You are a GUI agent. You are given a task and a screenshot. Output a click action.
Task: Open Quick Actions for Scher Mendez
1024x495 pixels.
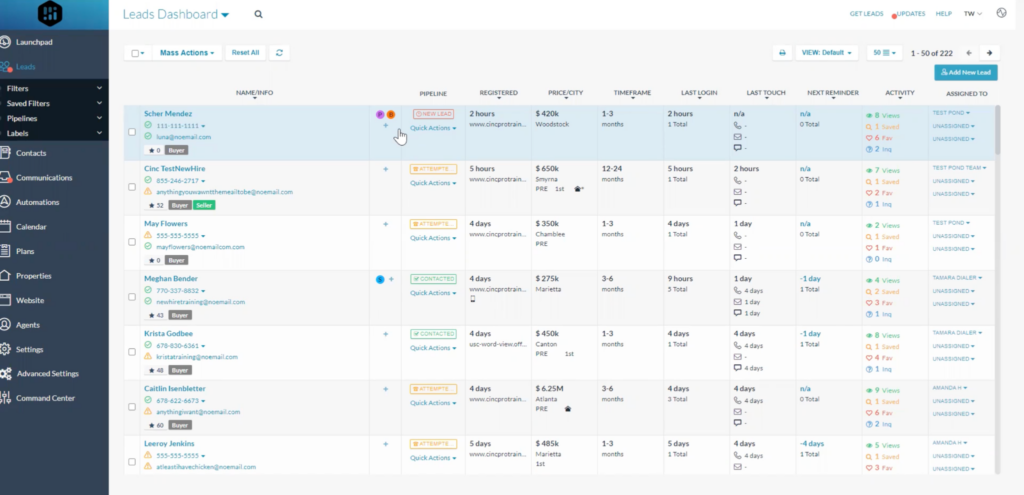[x=433, y=128]
